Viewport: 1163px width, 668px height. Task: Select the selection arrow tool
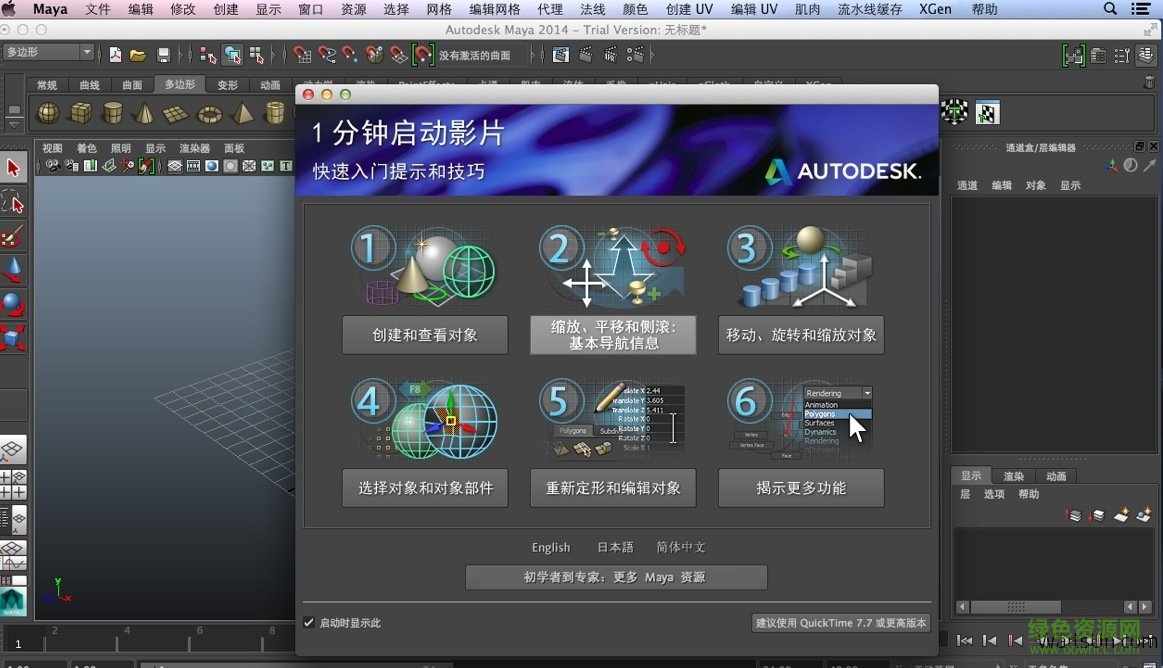13,167
